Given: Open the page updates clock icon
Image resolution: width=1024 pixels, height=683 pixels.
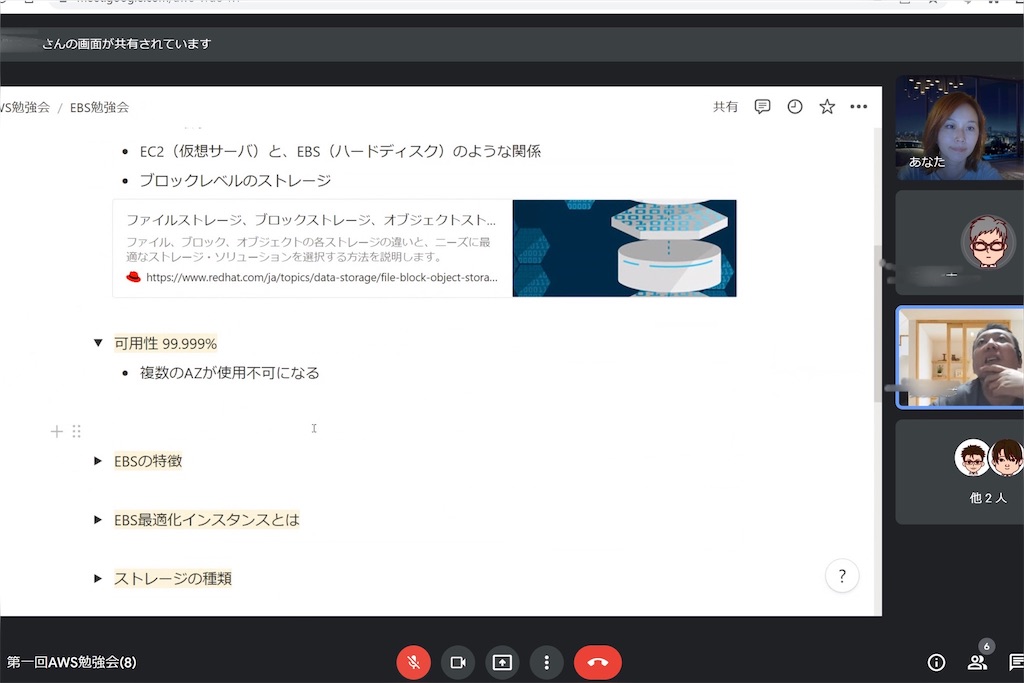Looking at the screenshot, I should click(795, 106).
